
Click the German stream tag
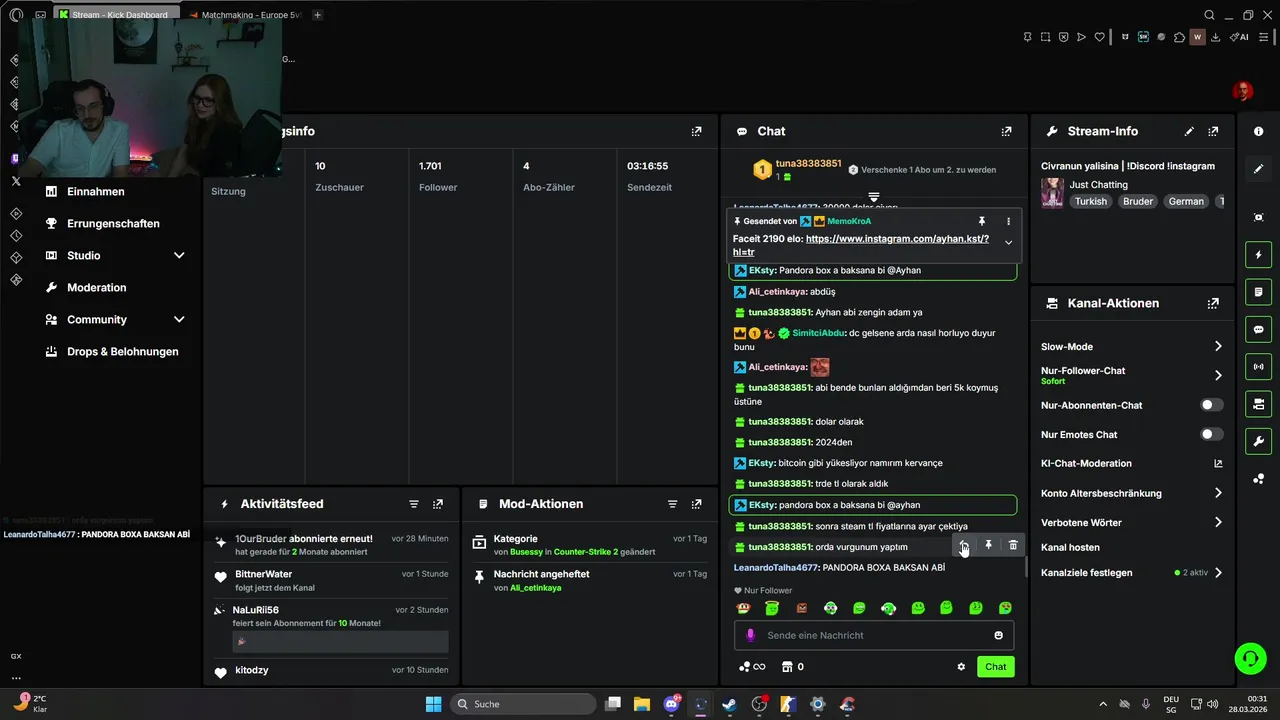point(1186,201)
